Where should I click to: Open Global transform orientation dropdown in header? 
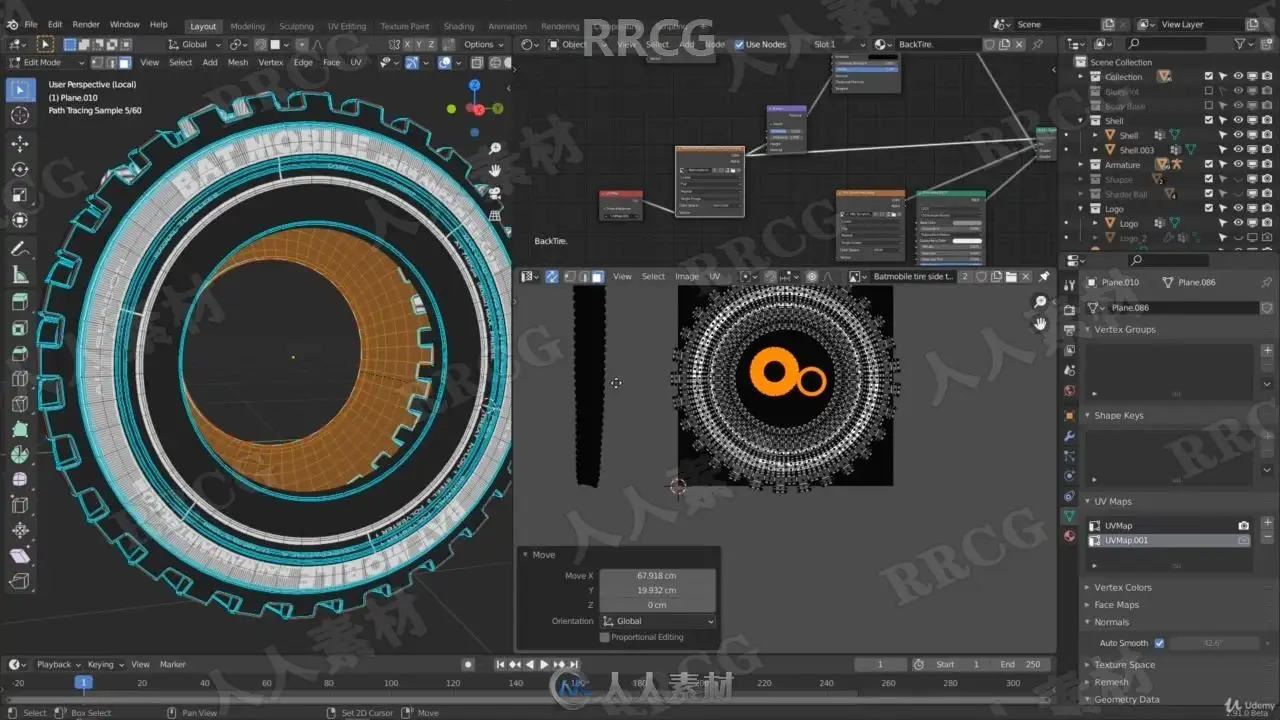(195, 44)
